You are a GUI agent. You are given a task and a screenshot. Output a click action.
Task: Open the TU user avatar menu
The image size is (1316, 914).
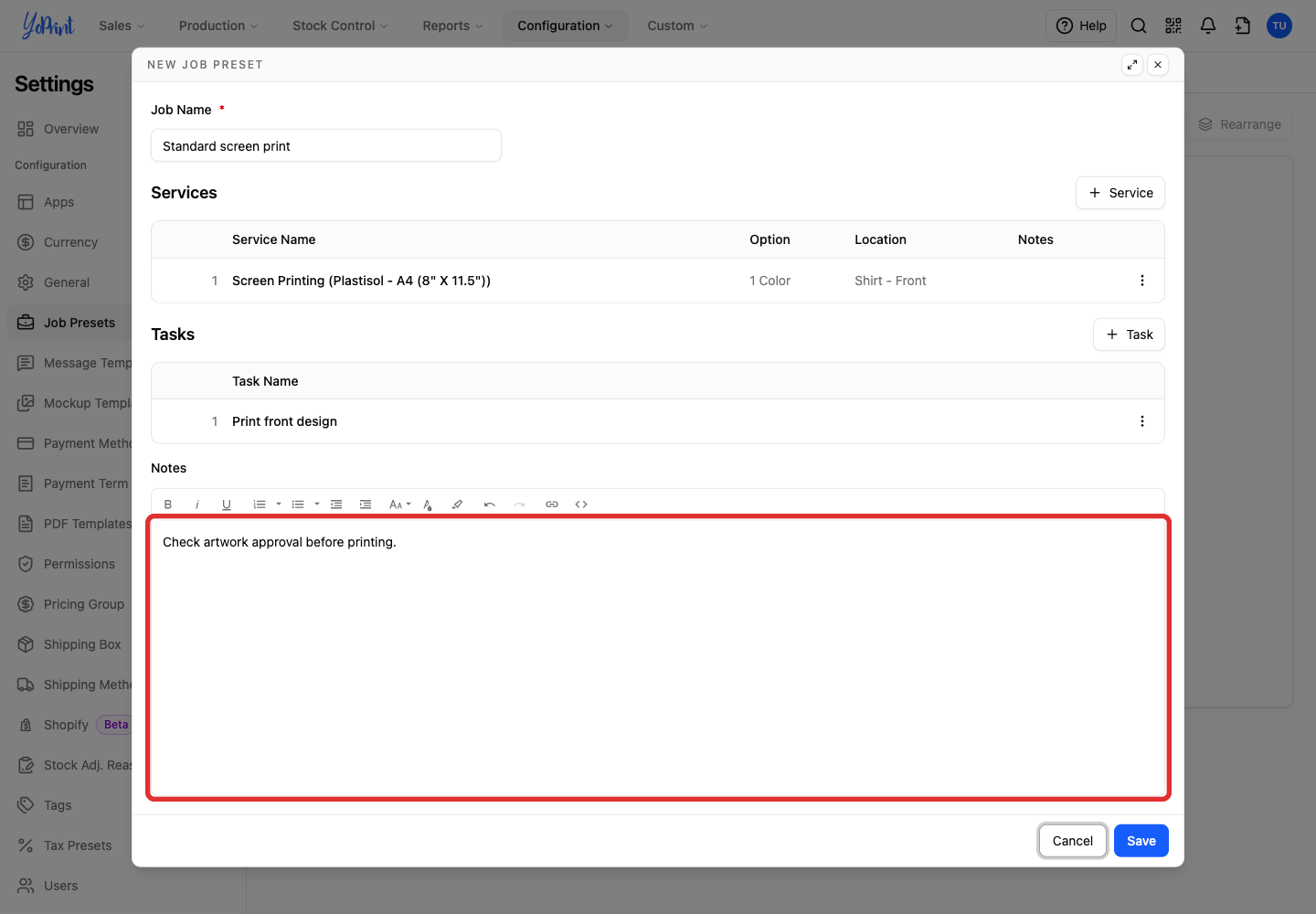1279,26
